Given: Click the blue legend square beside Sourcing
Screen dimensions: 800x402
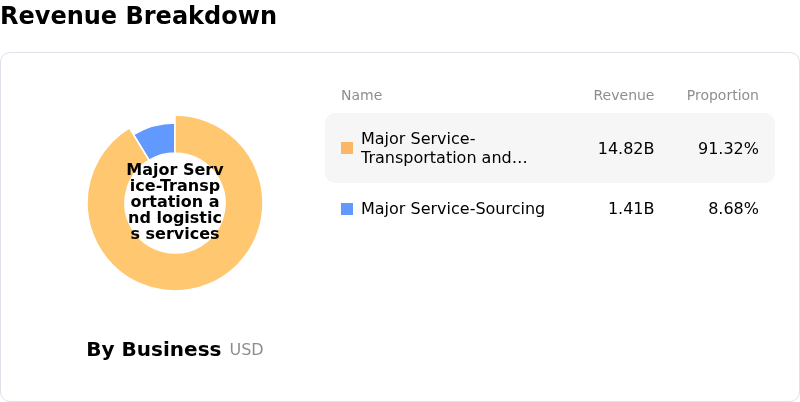Looking at the screenshot, I should coord(347,209).
